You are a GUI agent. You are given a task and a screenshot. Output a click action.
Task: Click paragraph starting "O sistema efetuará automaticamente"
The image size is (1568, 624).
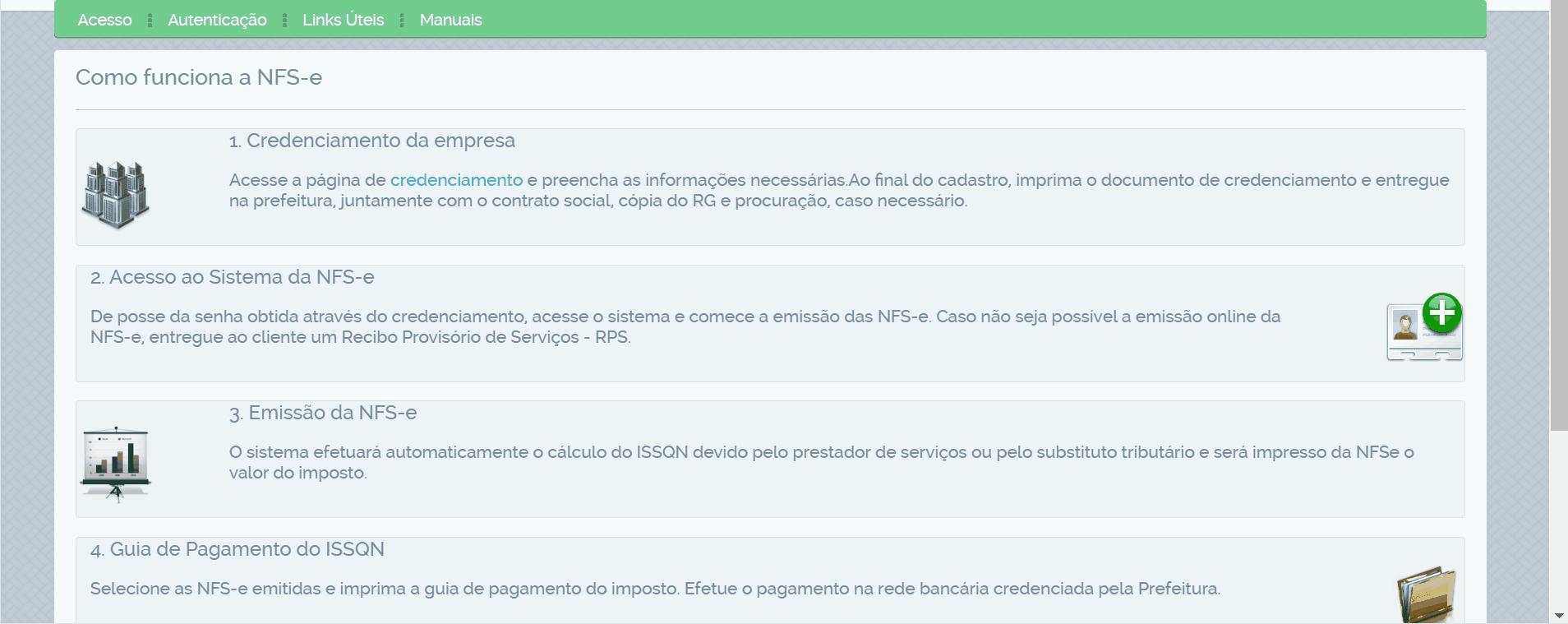click(x=822, y=462)
